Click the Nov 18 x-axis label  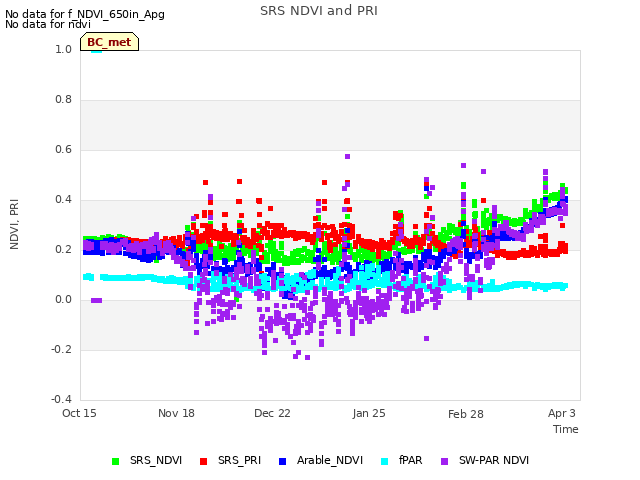[176, 413]
